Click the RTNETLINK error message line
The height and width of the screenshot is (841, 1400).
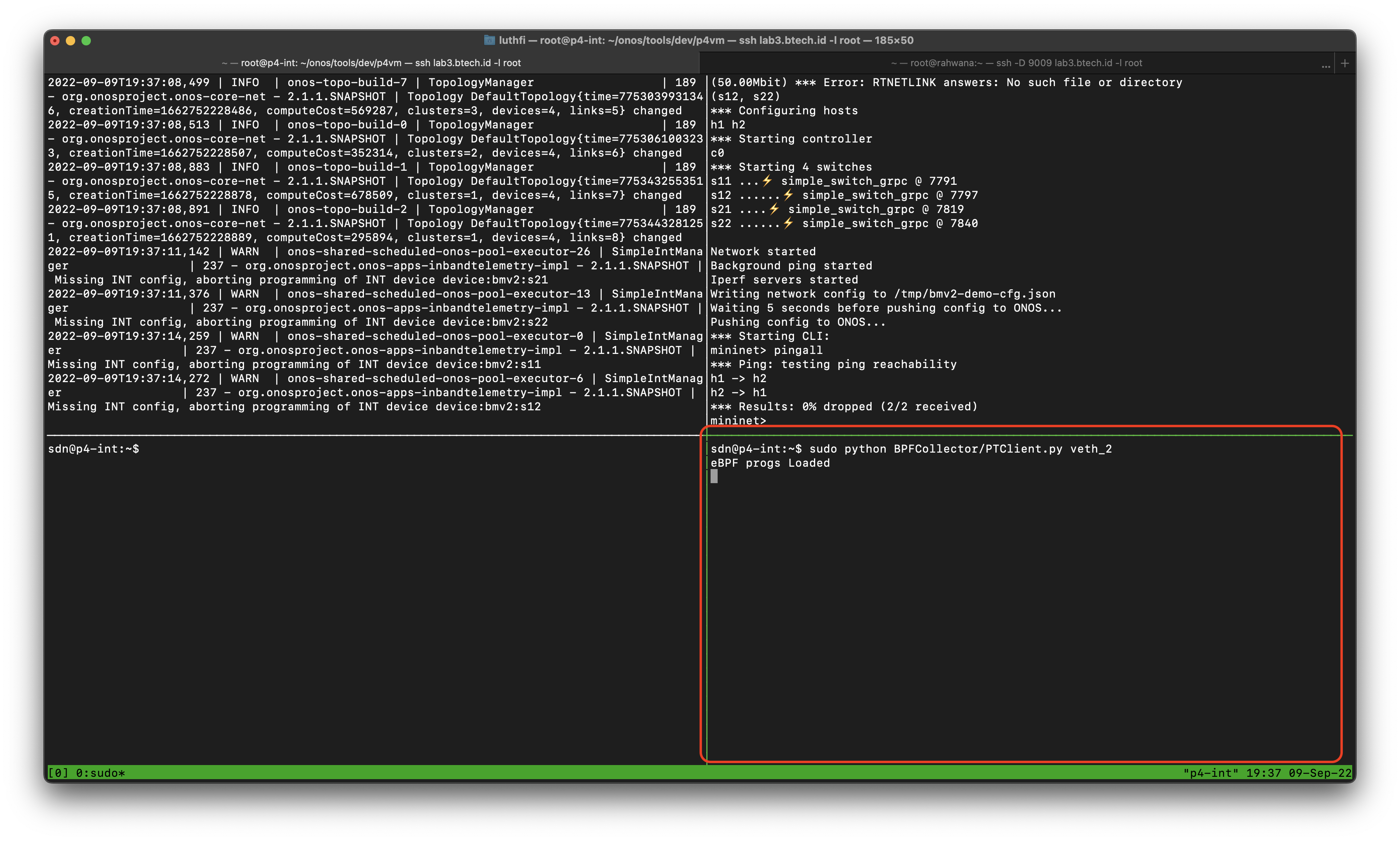946,83
